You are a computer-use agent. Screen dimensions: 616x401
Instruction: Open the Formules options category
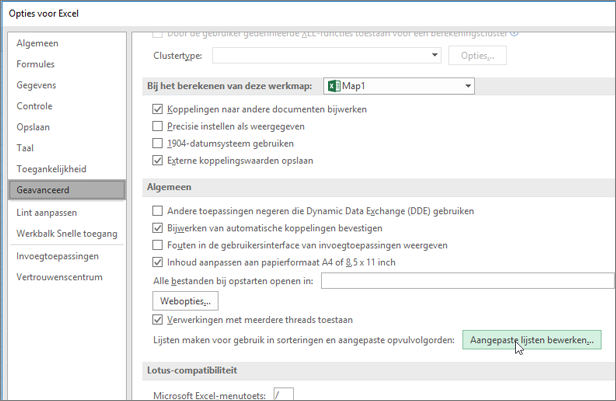(x=35, y=64)
